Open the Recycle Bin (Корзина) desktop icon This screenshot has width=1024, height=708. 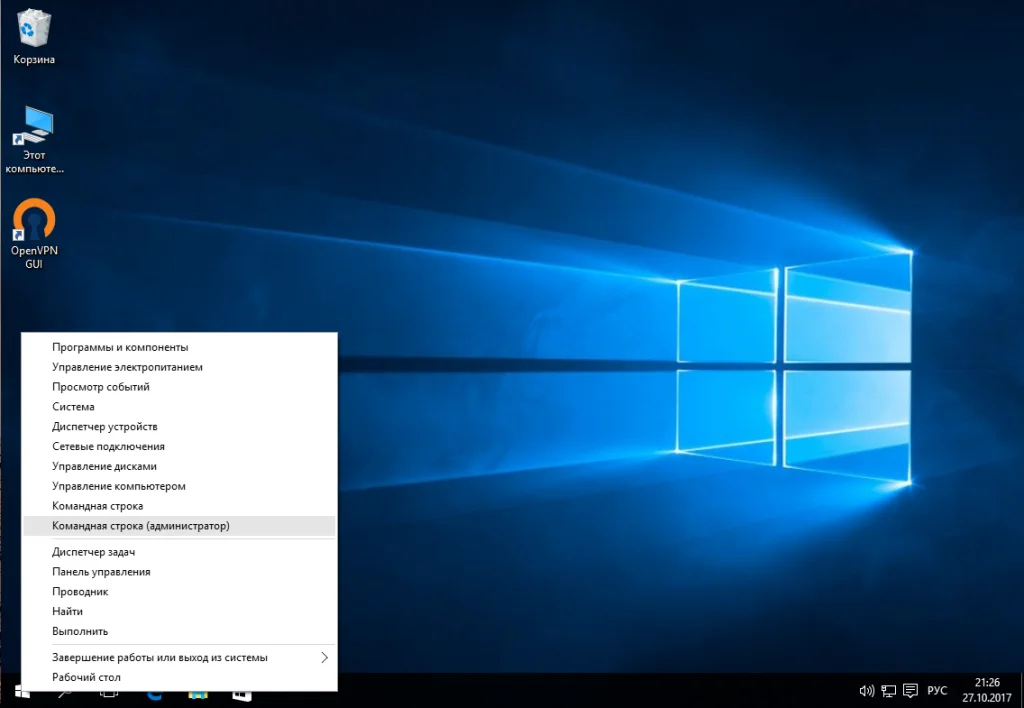click(34, 30)
